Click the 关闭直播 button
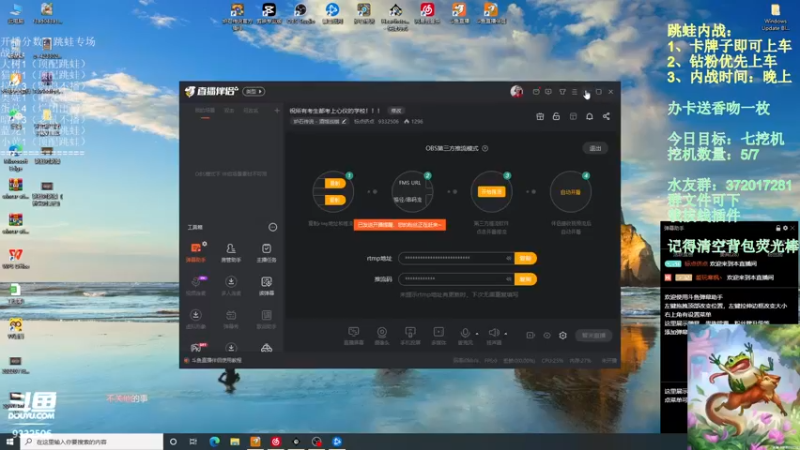This screenshot has height=450, width=800. [594, 335]
